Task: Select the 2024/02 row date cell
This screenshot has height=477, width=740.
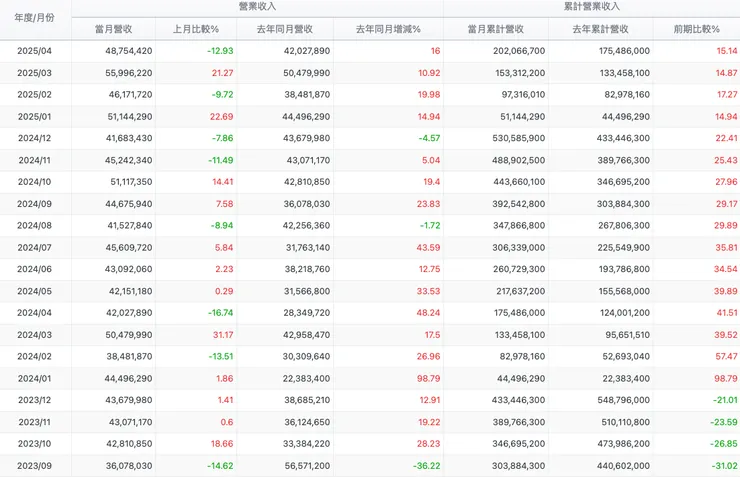Action: (34, 356)
